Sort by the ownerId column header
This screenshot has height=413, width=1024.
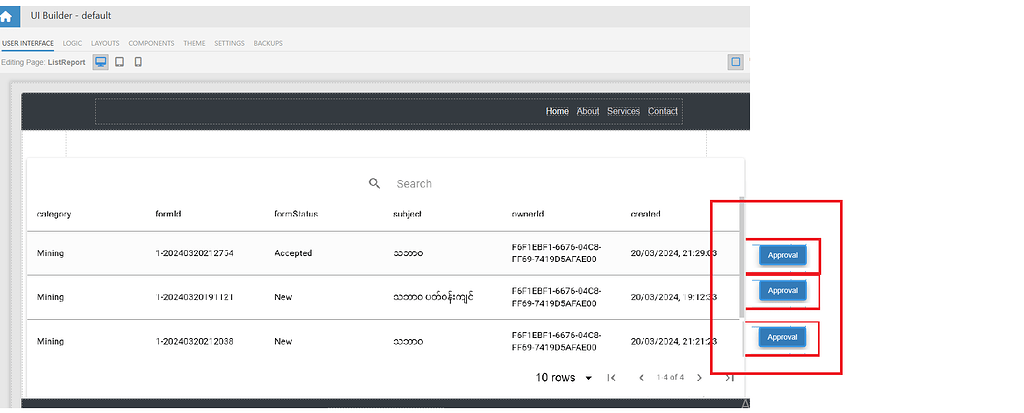click(528, 214)
